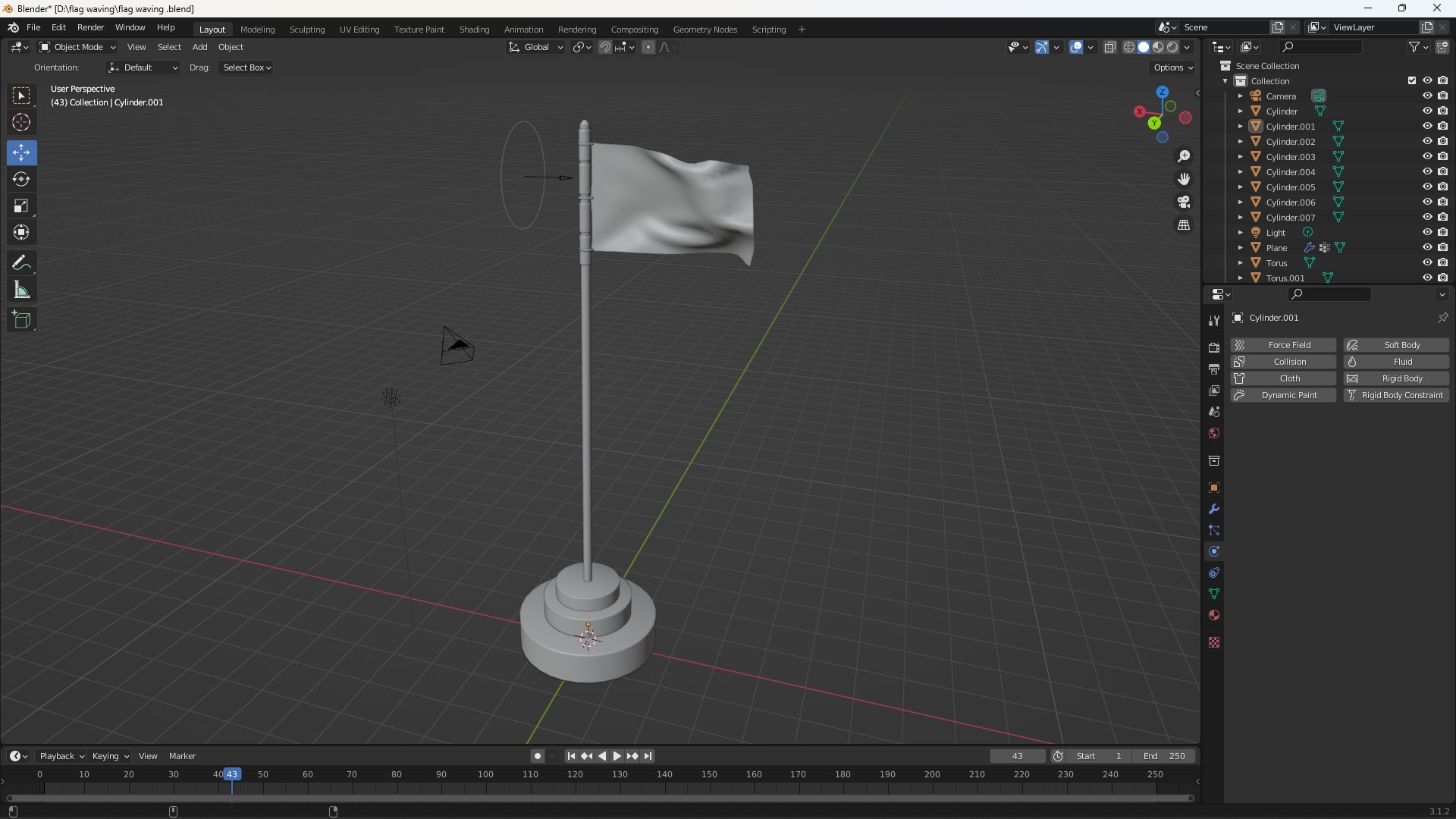The width and height of the screenshot is (1456, 819).
Task: Open the Object Mode dropdown
Action: [77, 47]
